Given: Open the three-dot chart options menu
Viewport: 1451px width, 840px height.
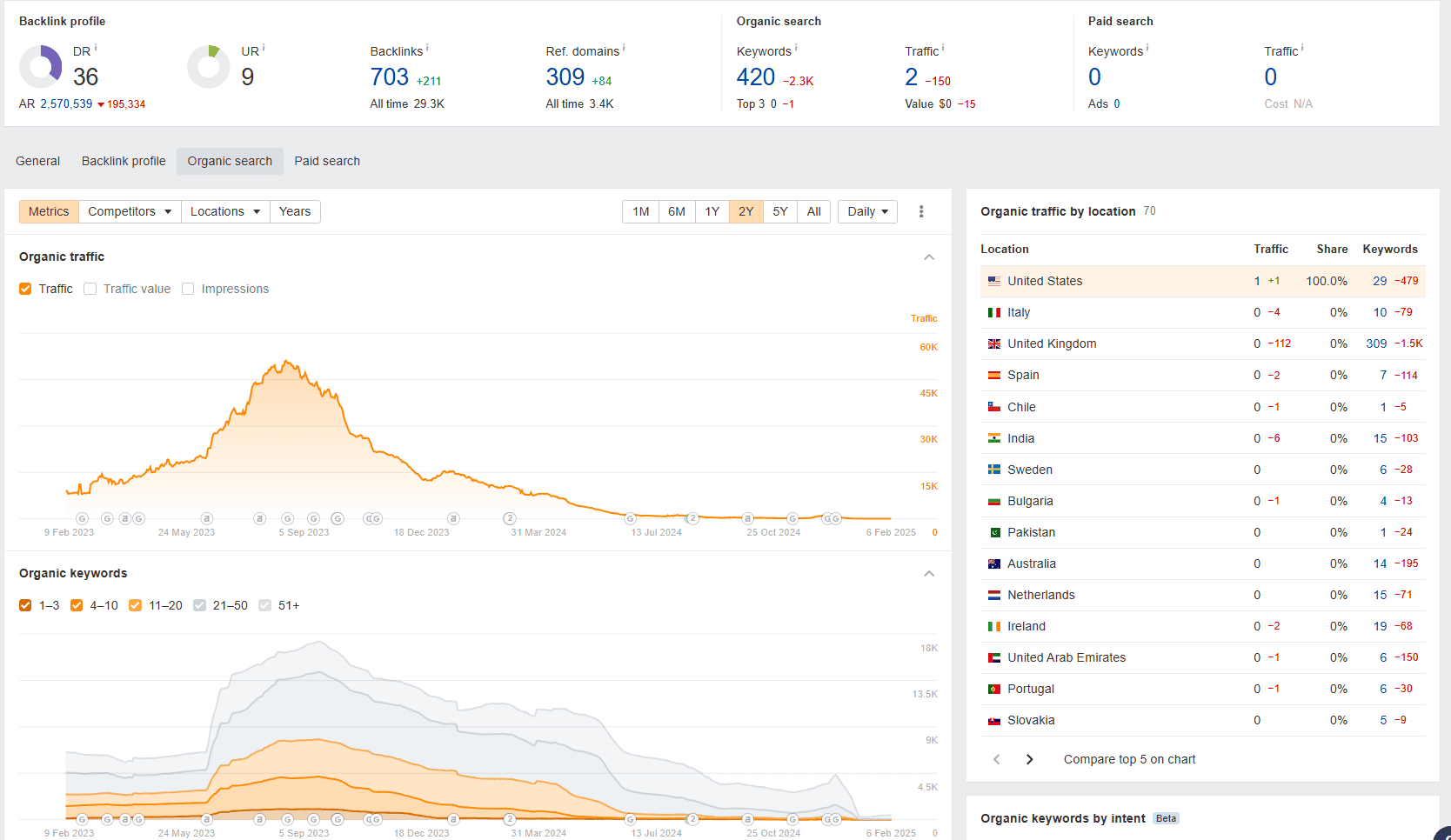Looking at the screenshot, I should (x=921, y=211).
